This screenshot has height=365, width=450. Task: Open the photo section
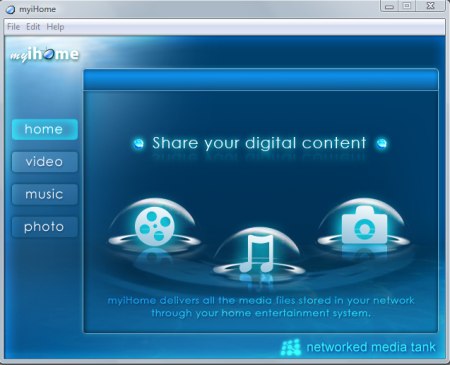45,227
